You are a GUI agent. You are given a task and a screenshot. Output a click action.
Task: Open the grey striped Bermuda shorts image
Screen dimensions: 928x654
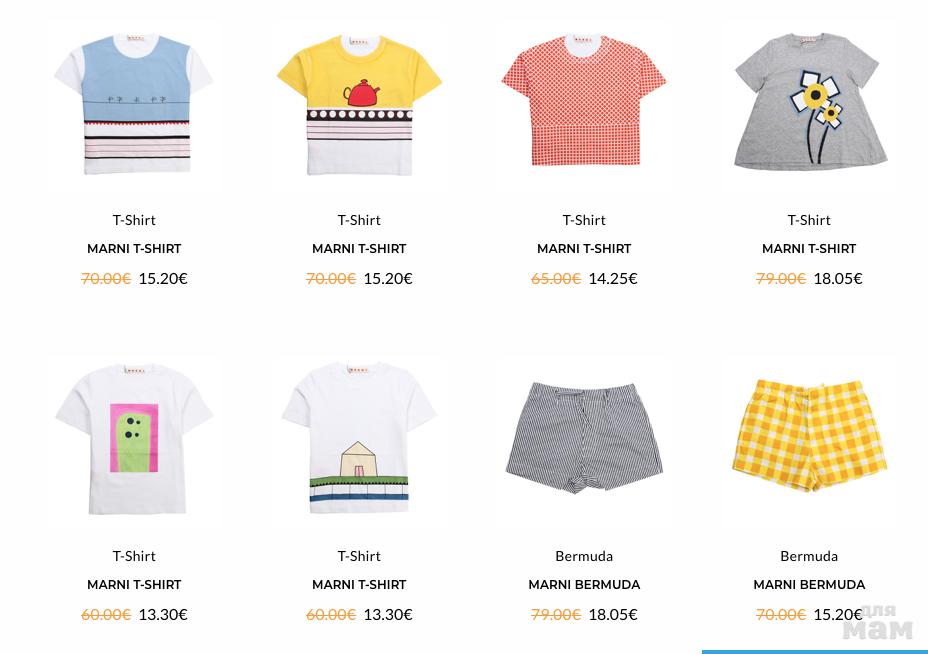coord(584,438)
